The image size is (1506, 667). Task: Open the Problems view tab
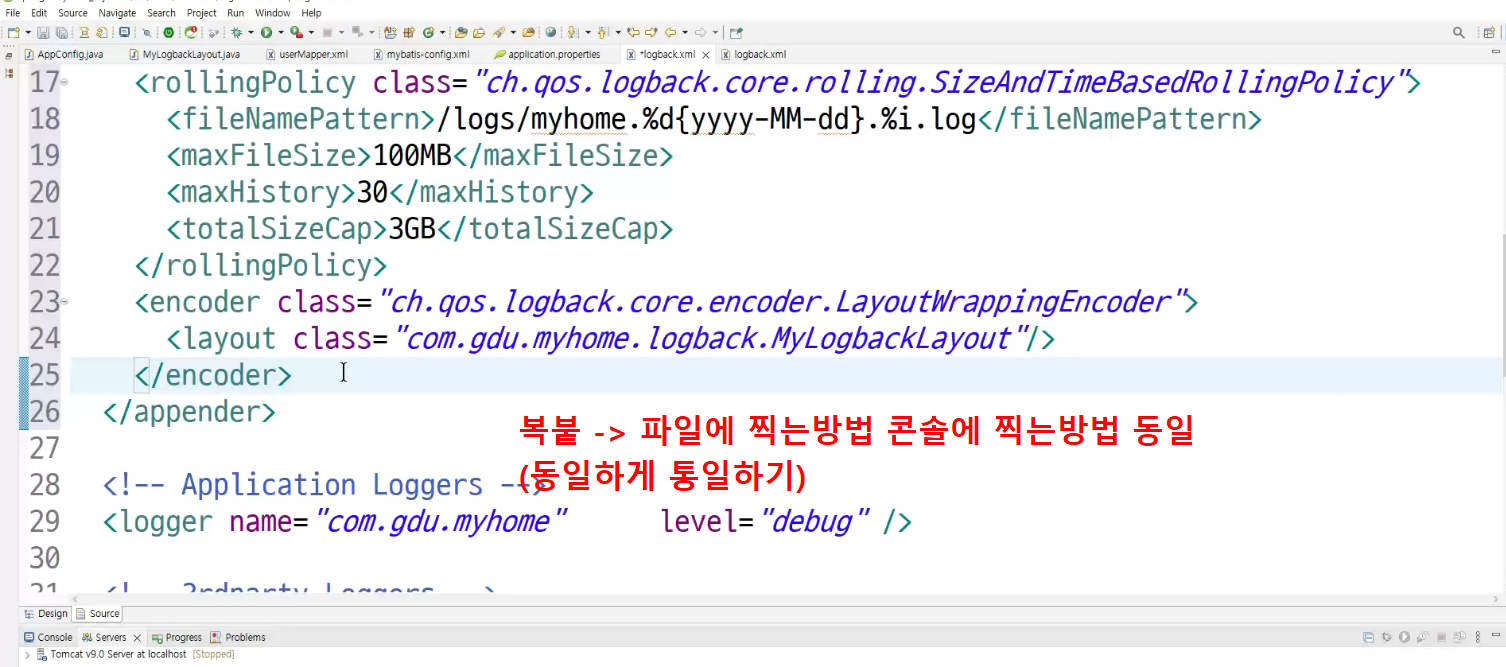[x=238, y=637]
